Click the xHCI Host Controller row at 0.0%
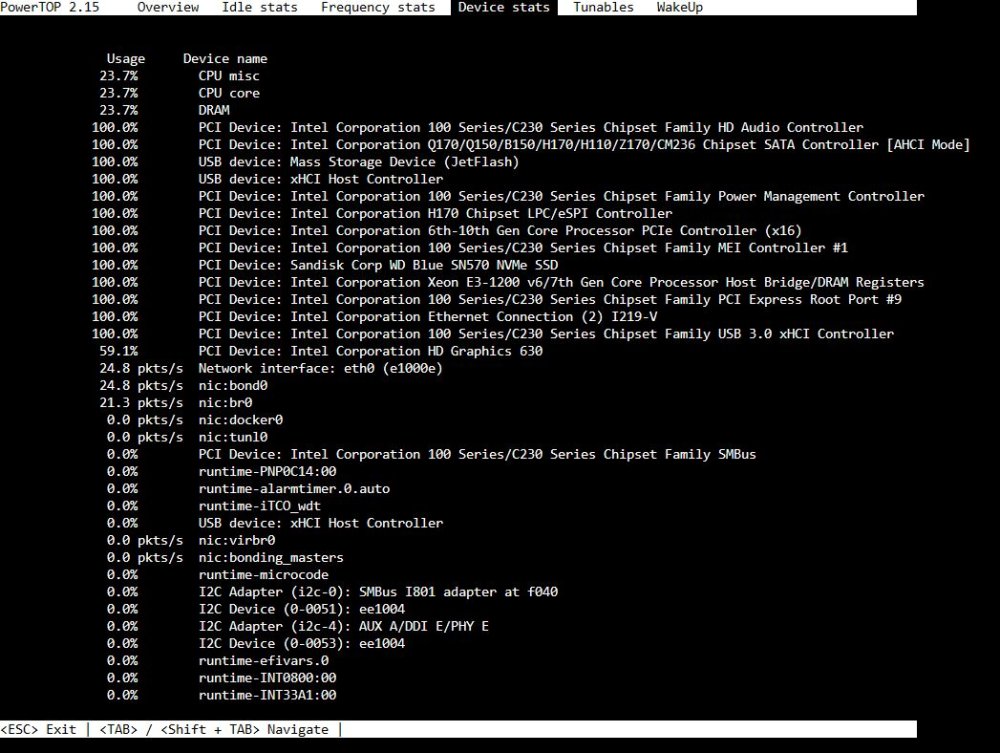Viewport: 1000px width, 753px height. point(275,523)
